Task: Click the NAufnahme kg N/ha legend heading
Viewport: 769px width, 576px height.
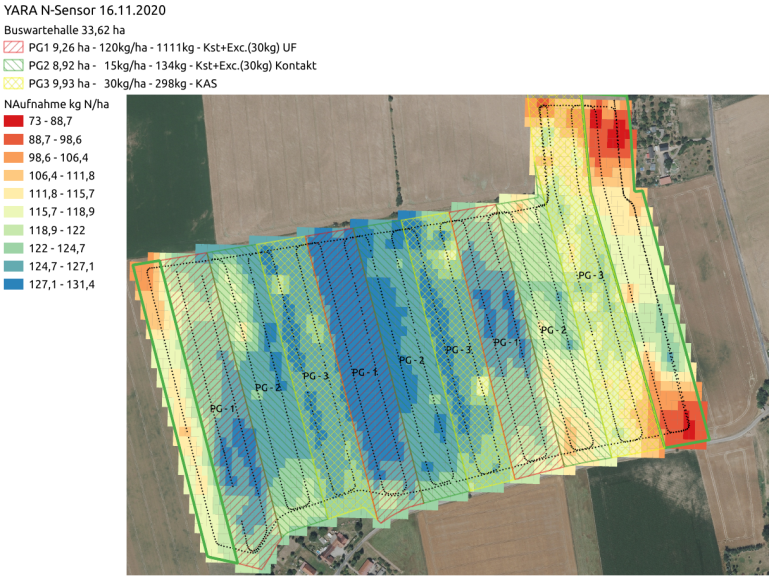Action: click(x=60, y=102)
